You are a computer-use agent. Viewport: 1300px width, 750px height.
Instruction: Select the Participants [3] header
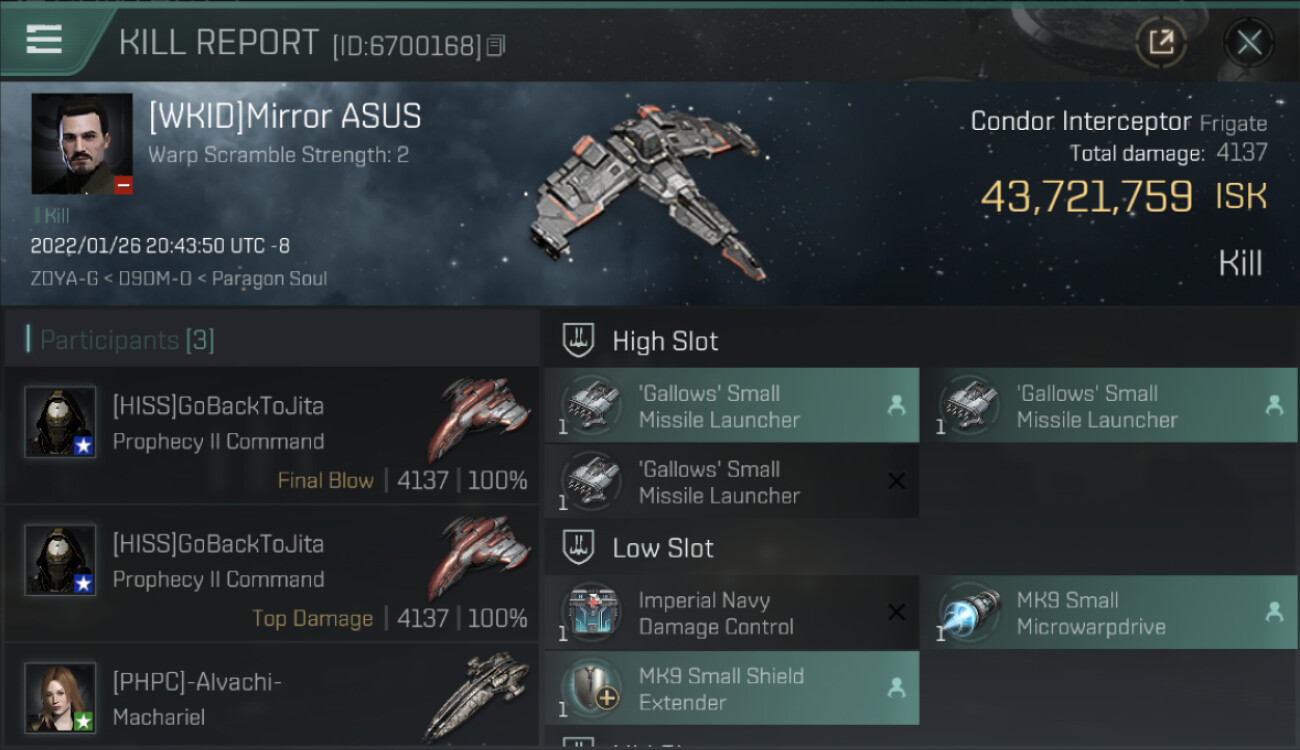[x=120, y=340]
